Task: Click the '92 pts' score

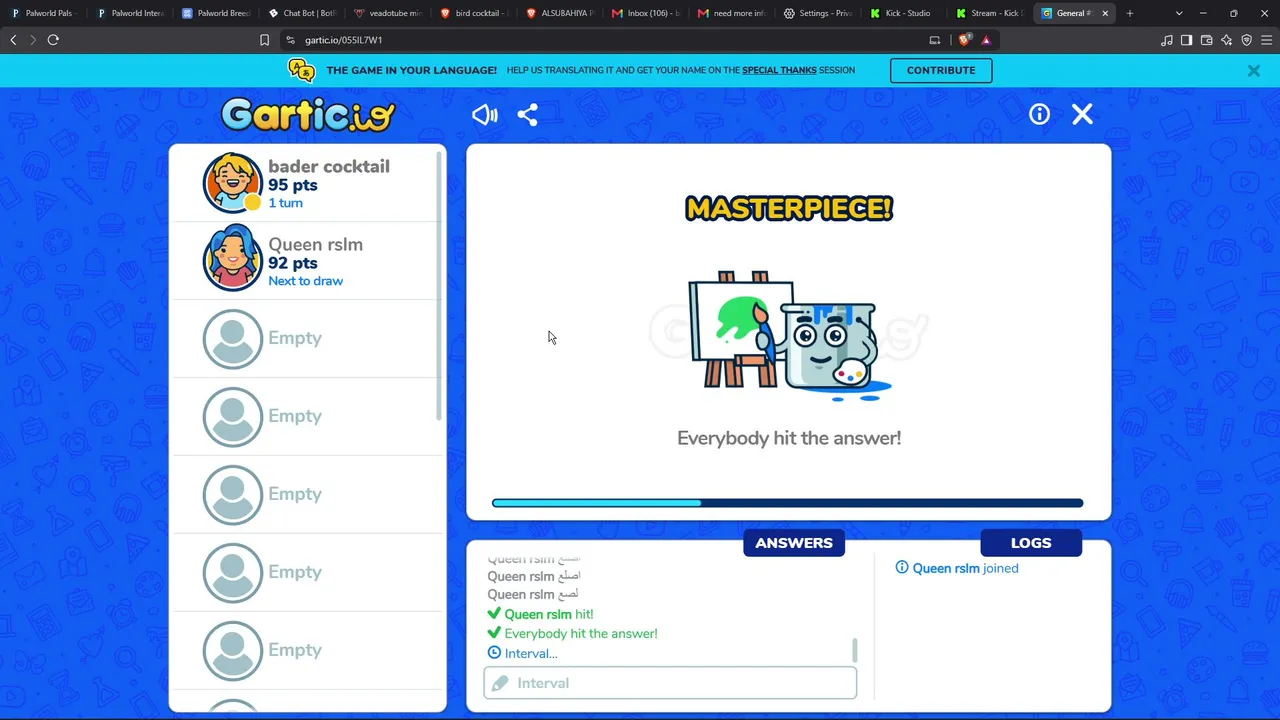Action: (x=293, y=263)
